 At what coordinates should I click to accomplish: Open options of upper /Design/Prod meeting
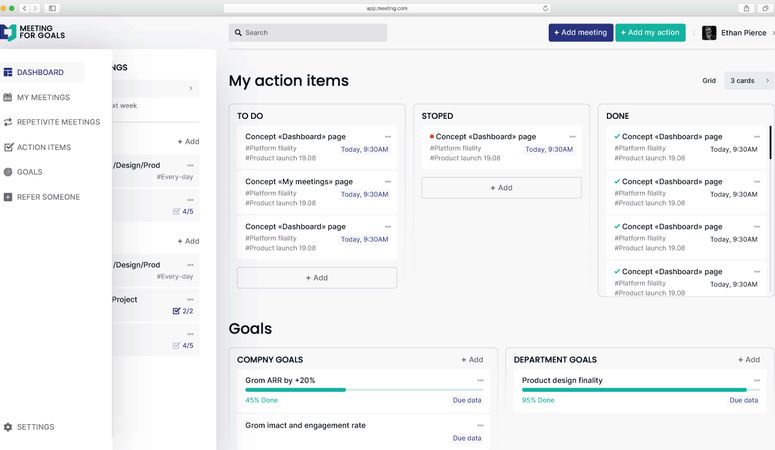[x=190, y=166]
